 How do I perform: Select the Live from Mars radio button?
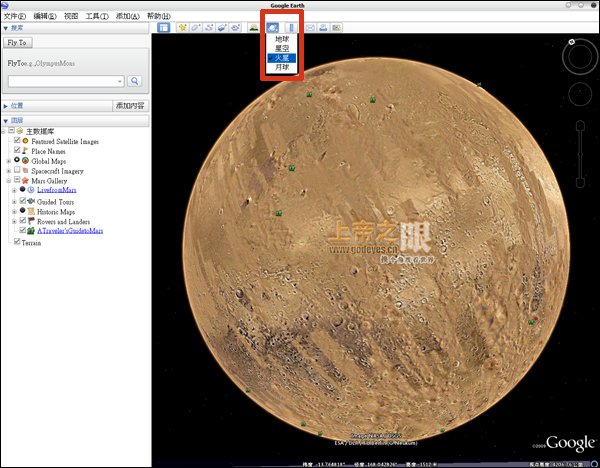(23, 189)
